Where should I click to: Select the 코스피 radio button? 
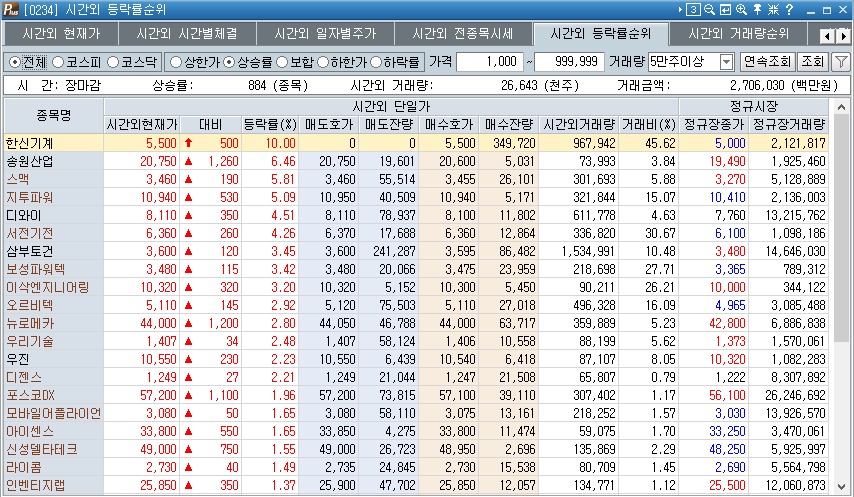(x=58, y=62)
